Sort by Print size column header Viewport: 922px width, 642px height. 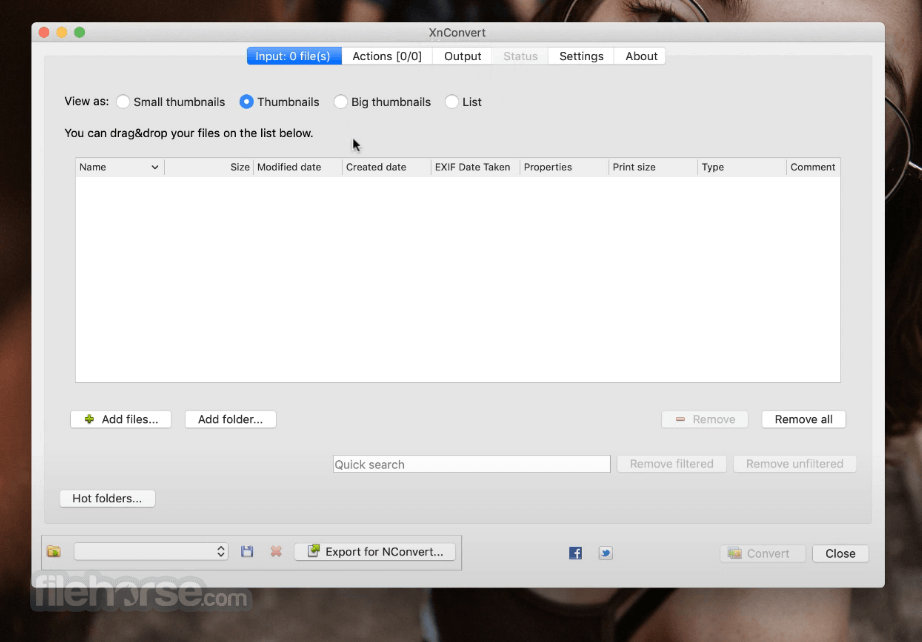tap(653, 167)
